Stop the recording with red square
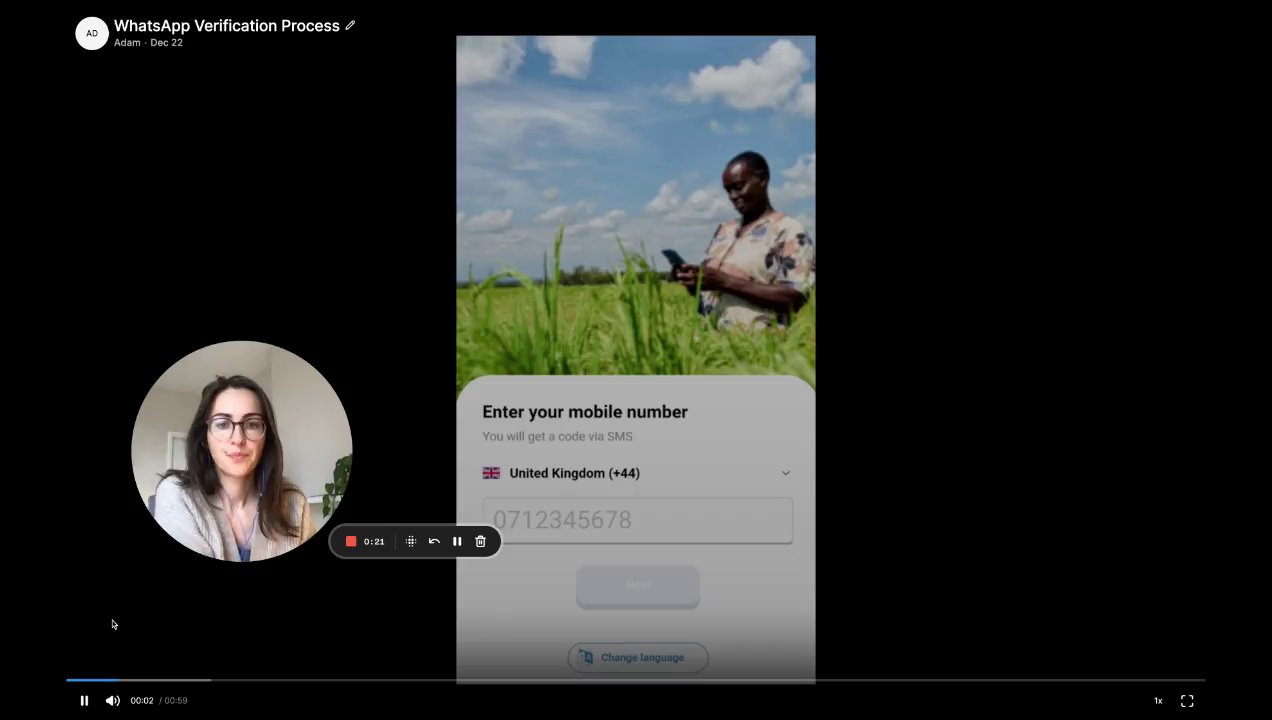 coord(351,541)
